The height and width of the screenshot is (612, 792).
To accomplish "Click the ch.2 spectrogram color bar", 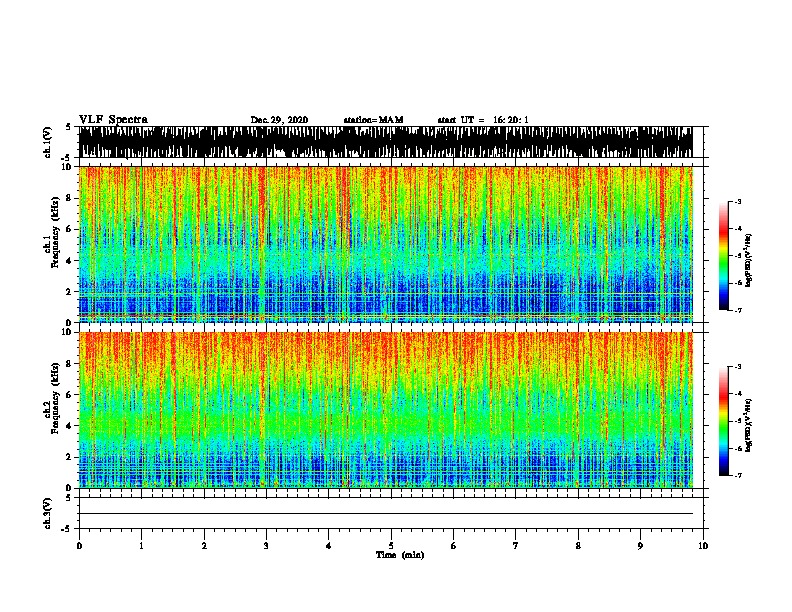I will click(724, 421).
